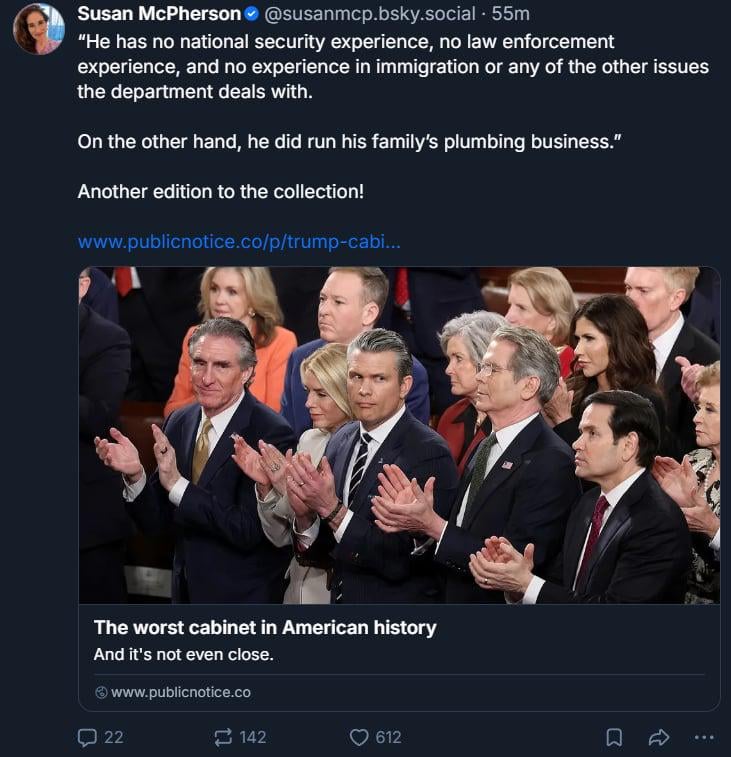The image size is (731, 757).
Task: Open the @susanmcp.bsky.social handle link
Action: [367, 14]
